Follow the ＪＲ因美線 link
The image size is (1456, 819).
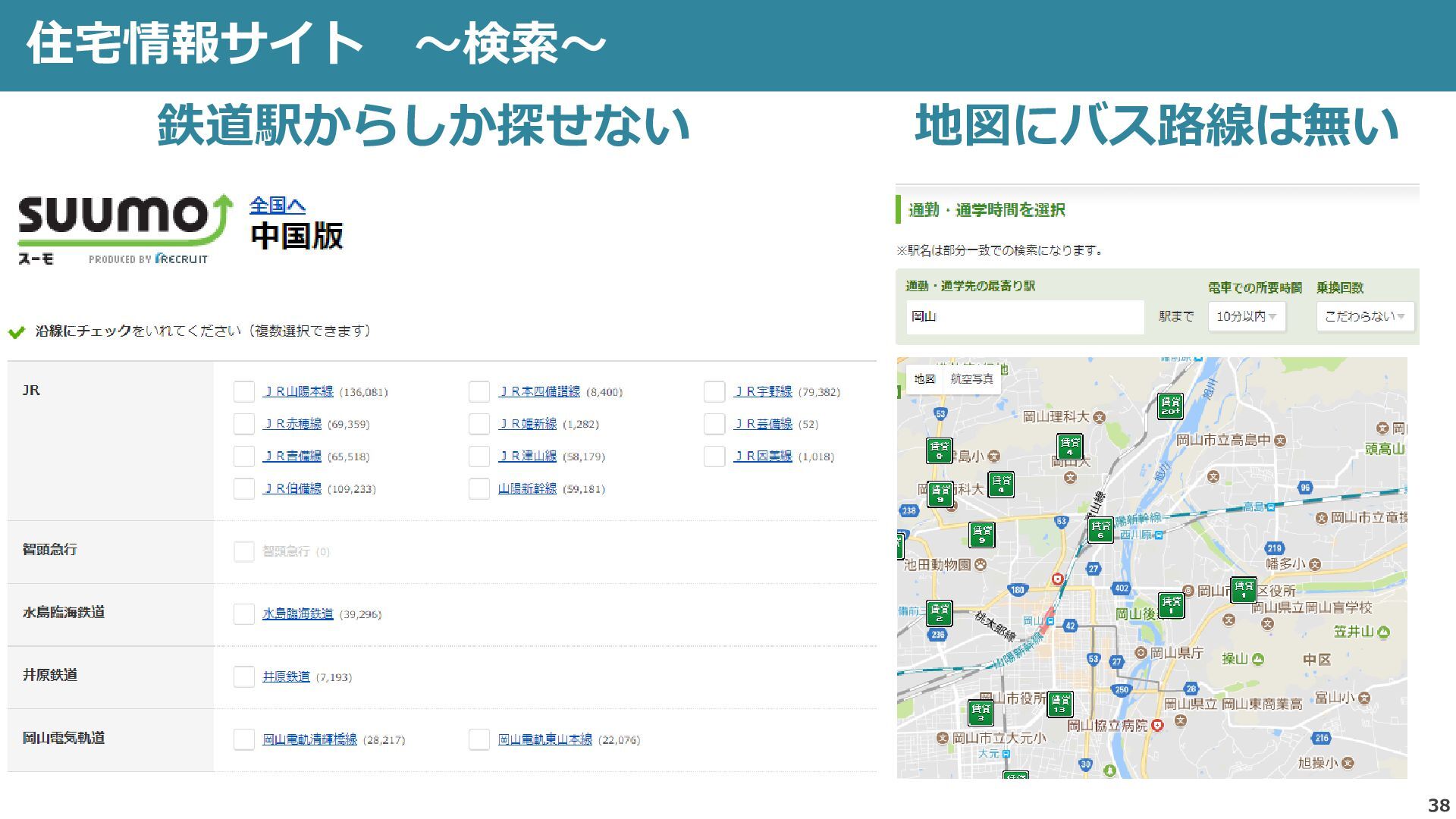pos(763,456)
